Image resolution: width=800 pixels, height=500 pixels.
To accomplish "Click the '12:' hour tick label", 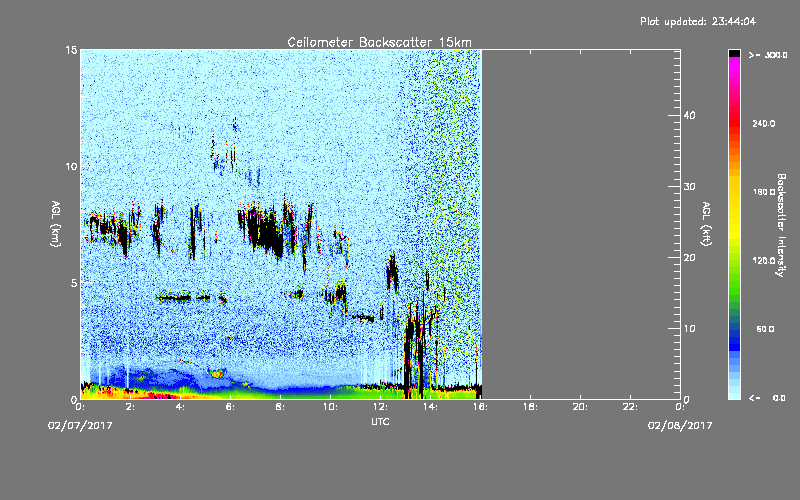I will [x=381, y=407].
